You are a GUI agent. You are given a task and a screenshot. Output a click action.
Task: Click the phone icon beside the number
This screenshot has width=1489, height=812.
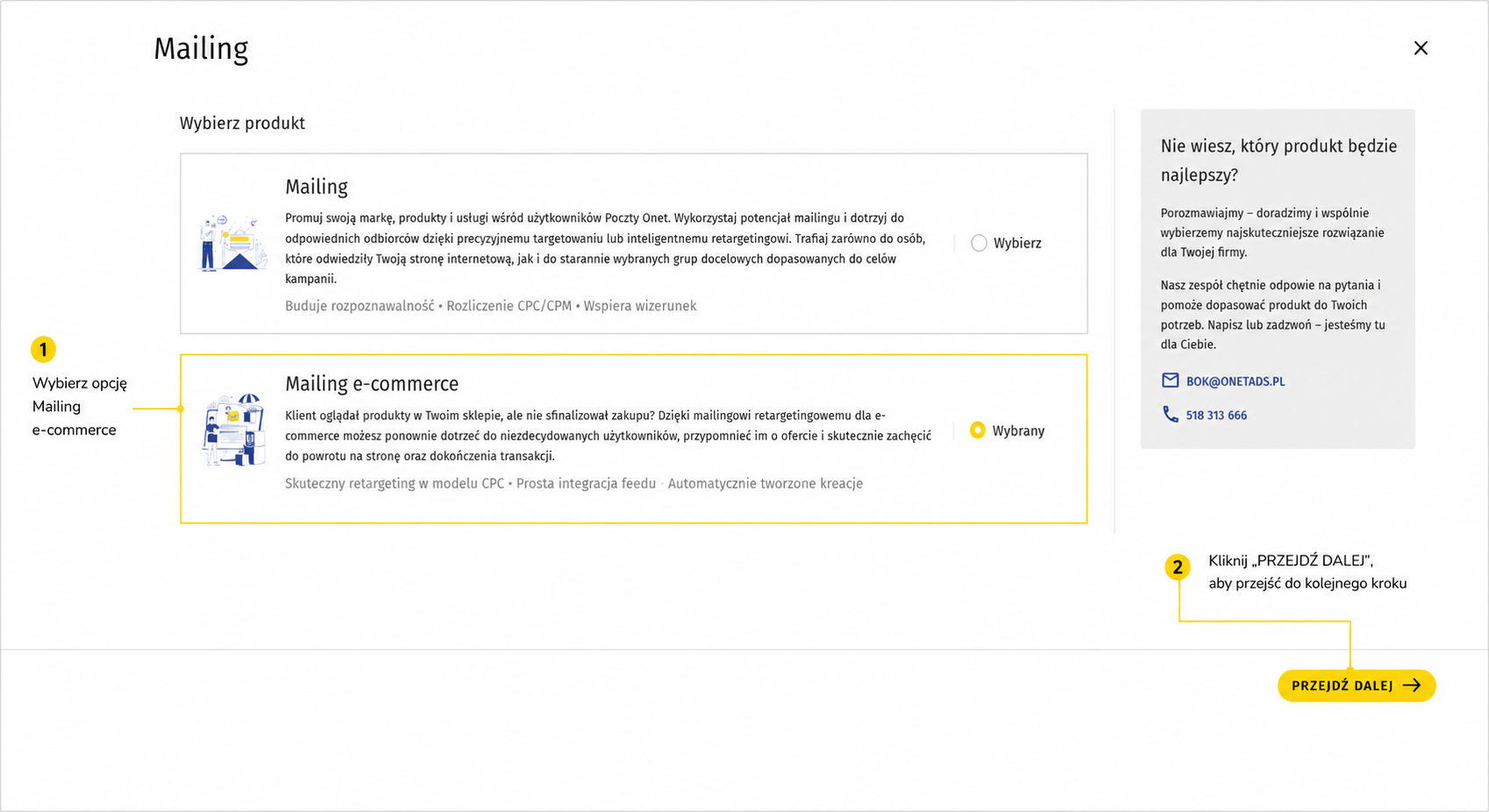coord(1170,414)
